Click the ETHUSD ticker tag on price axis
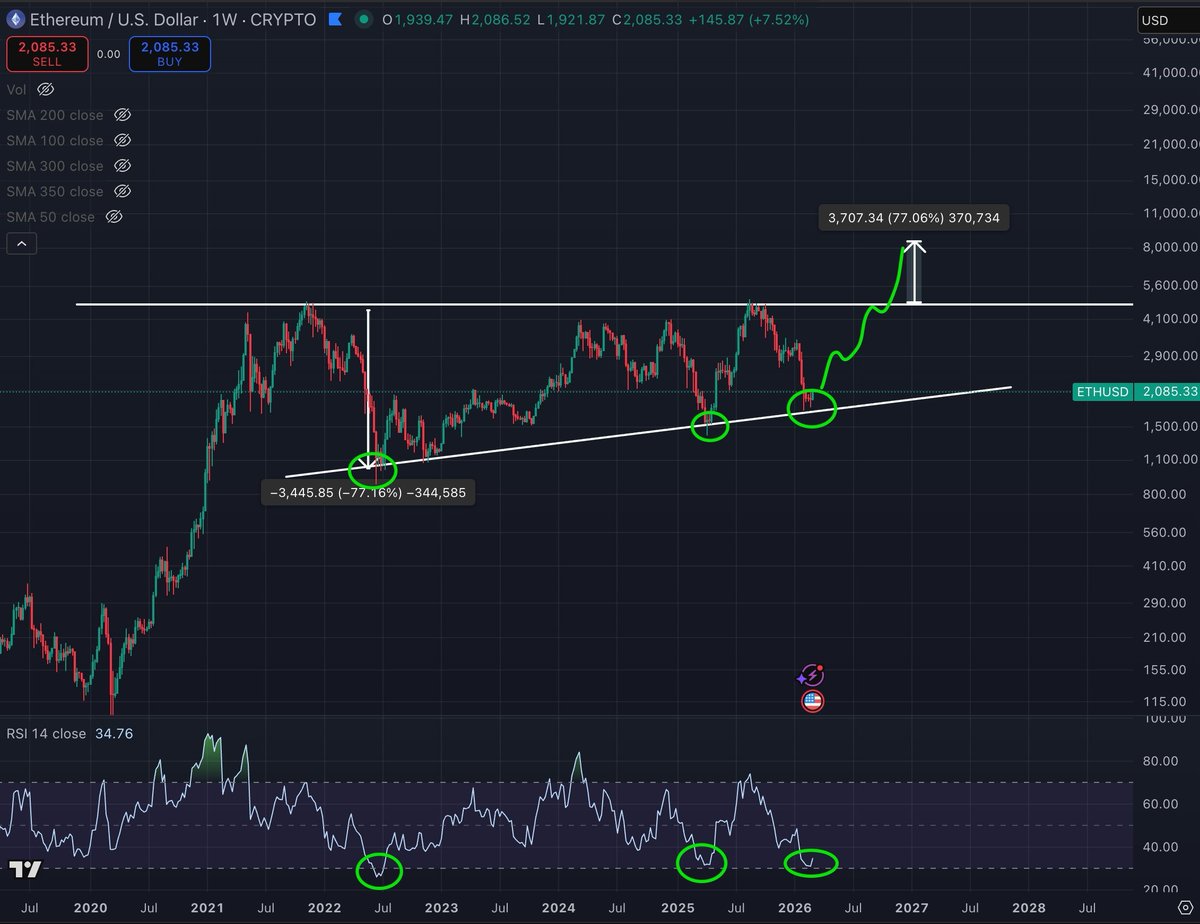This screenshot has width=1200, height=924. coord(1103,392)
